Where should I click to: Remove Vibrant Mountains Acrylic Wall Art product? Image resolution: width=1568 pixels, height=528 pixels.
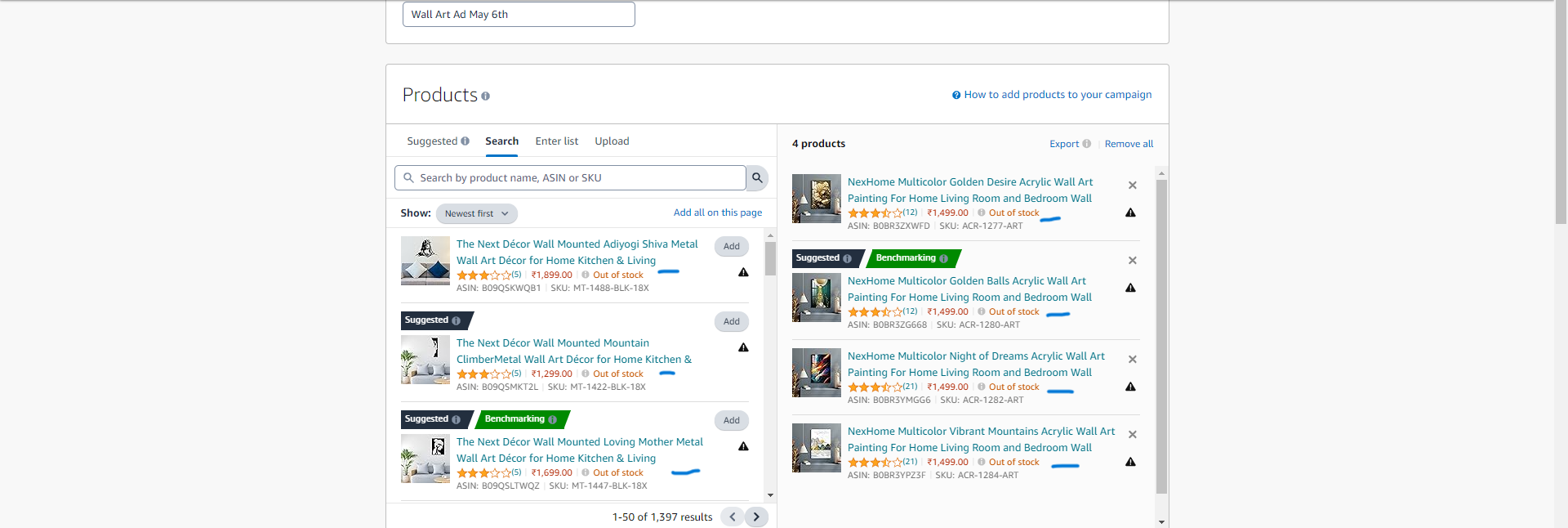tap(1133, 435)
